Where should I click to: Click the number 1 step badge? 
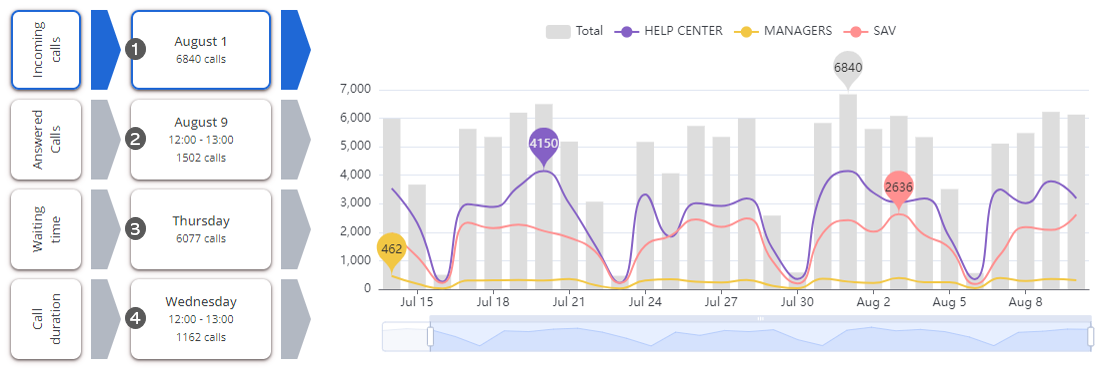(x=135, y=50)
